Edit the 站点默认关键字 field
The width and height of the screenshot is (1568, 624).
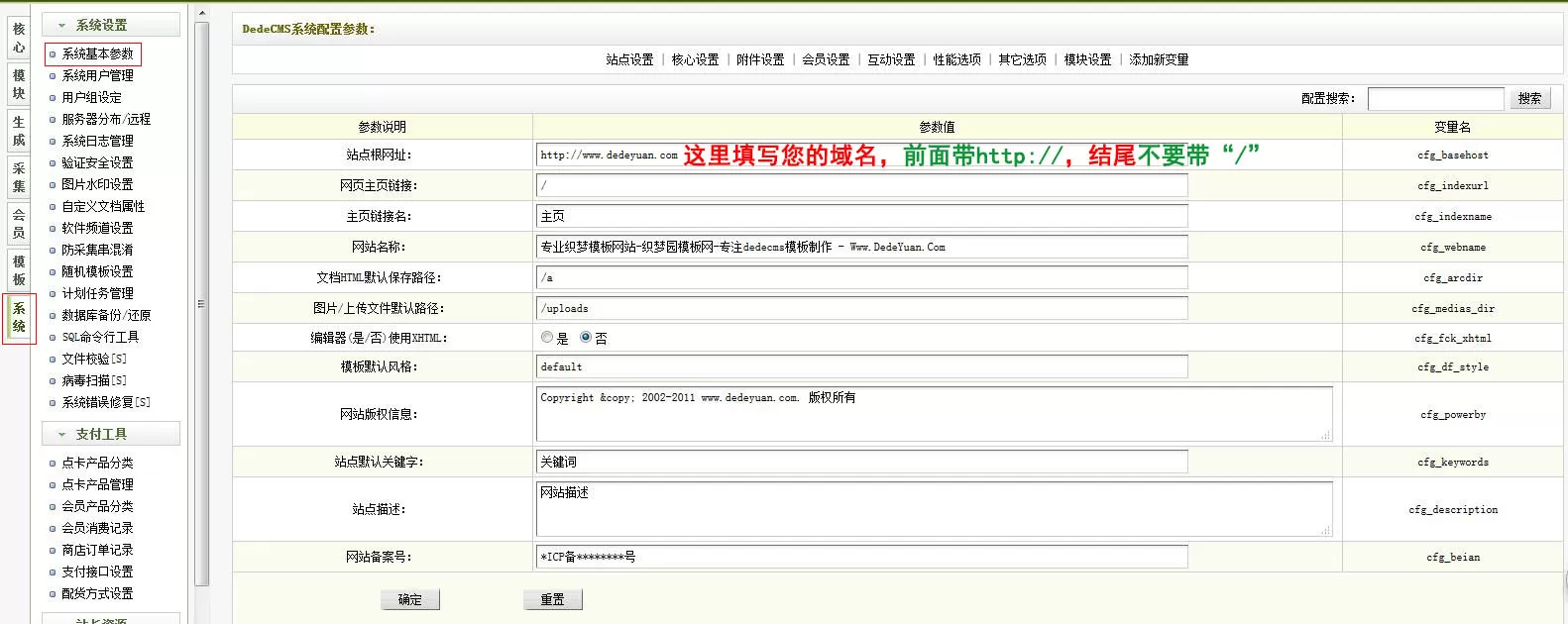click(861, 462)
